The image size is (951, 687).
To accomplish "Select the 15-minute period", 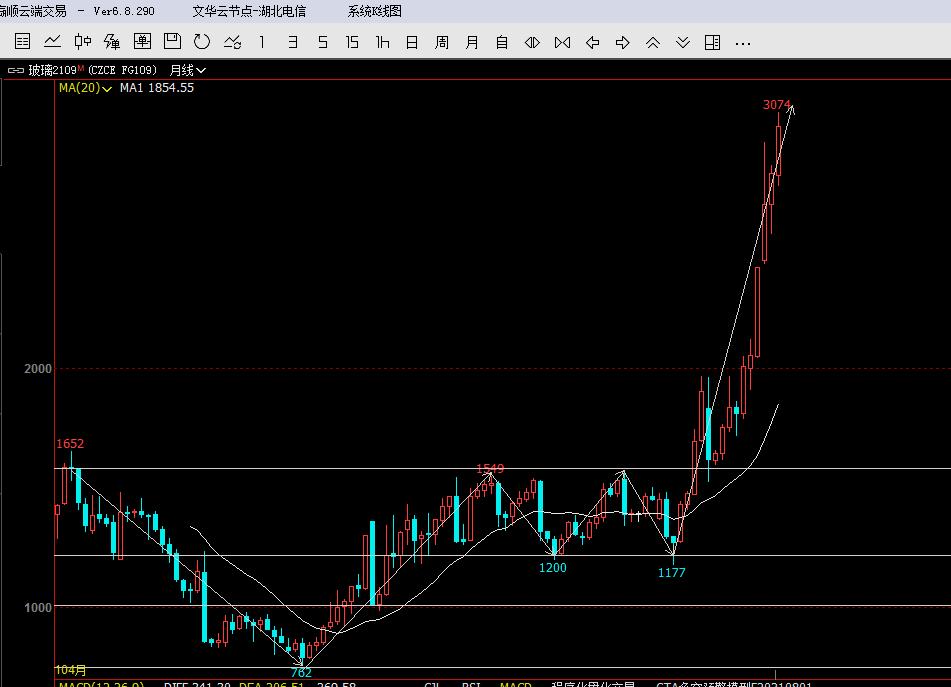I will coord(352,42).
